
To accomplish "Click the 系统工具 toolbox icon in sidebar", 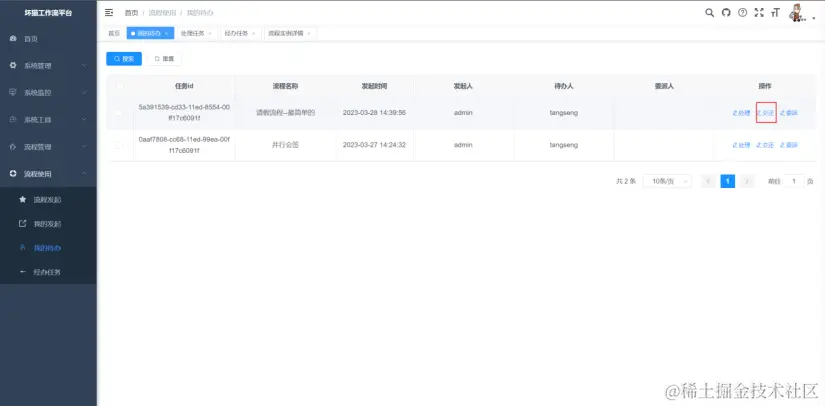I will click(x=13, y=120).
